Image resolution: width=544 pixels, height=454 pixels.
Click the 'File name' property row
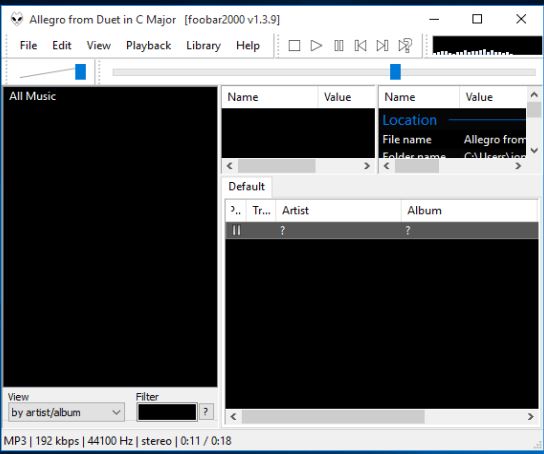coord(453,139)
